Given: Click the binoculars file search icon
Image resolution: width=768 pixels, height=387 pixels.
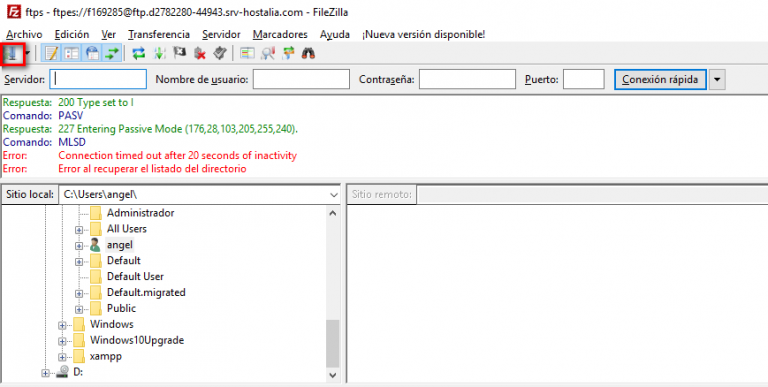Looking at the screenshot, I should 308,53.
